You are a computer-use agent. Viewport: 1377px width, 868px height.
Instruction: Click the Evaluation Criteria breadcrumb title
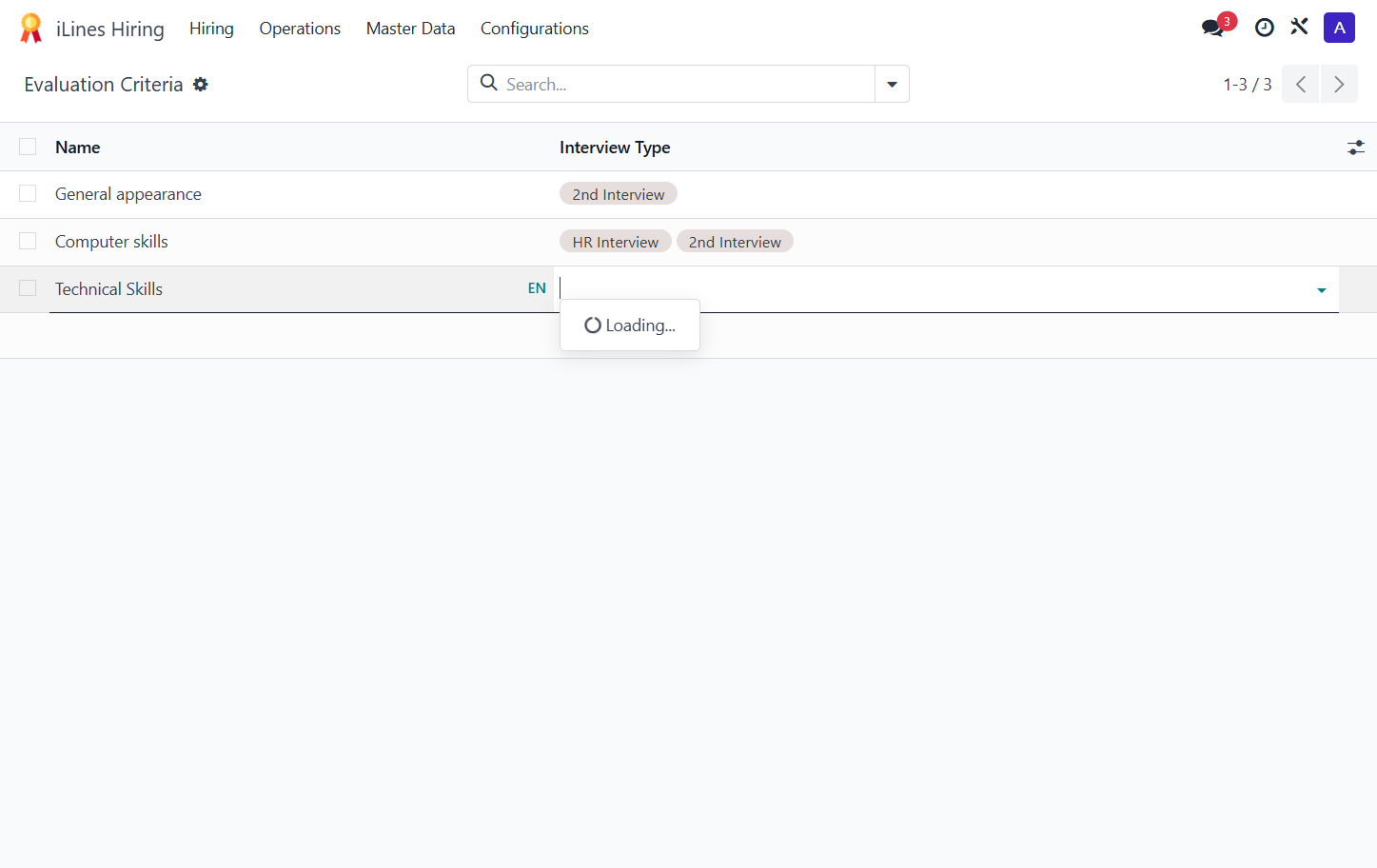coord(104,85)
